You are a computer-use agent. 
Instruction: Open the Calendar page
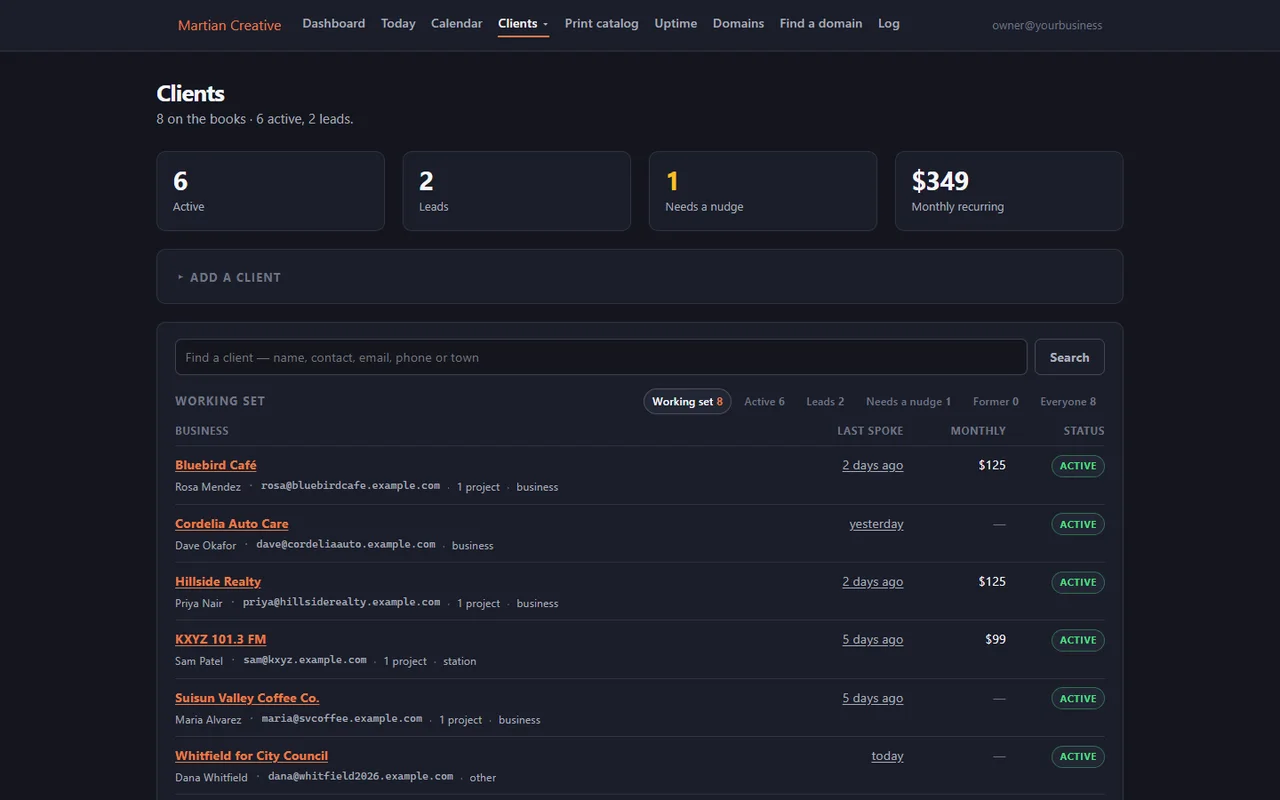pos(457,23)
